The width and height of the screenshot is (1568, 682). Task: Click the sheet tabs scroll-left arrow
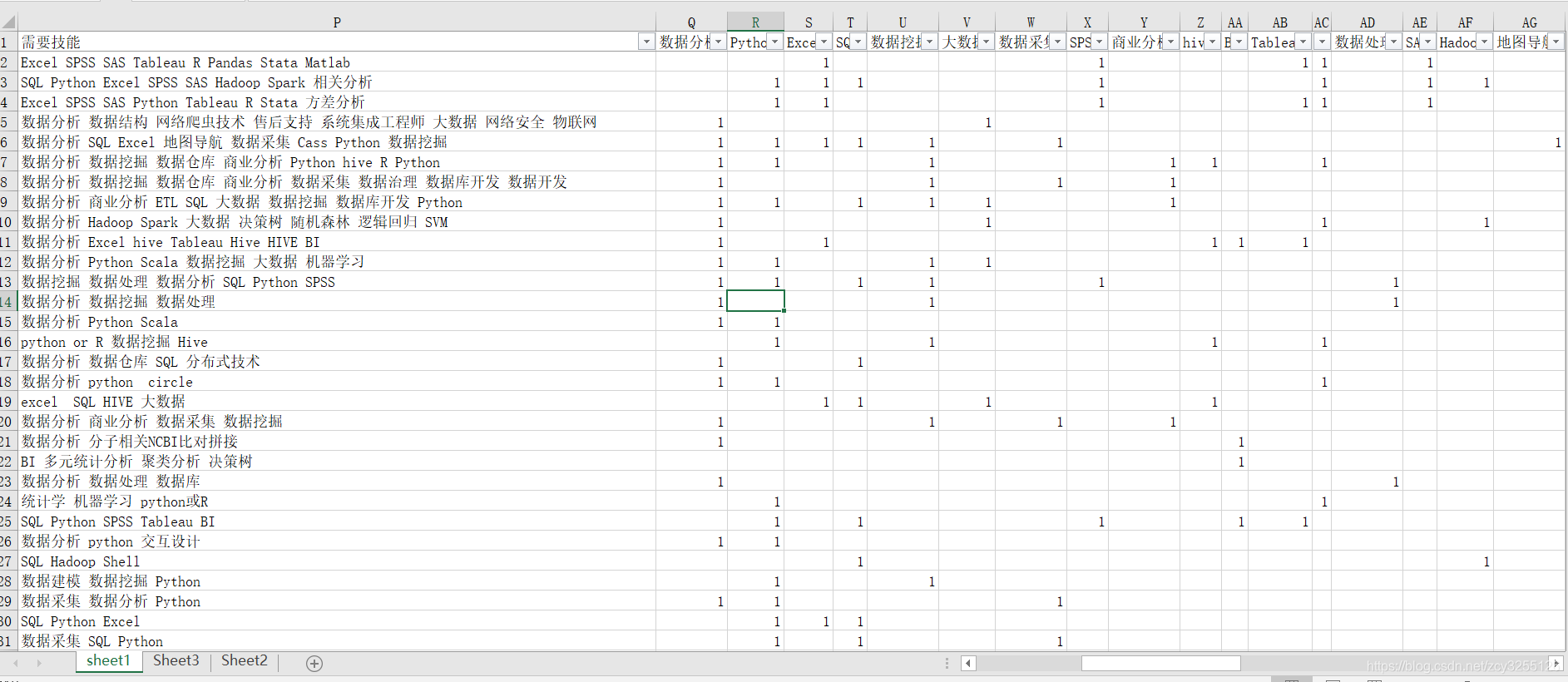(15, 663)
